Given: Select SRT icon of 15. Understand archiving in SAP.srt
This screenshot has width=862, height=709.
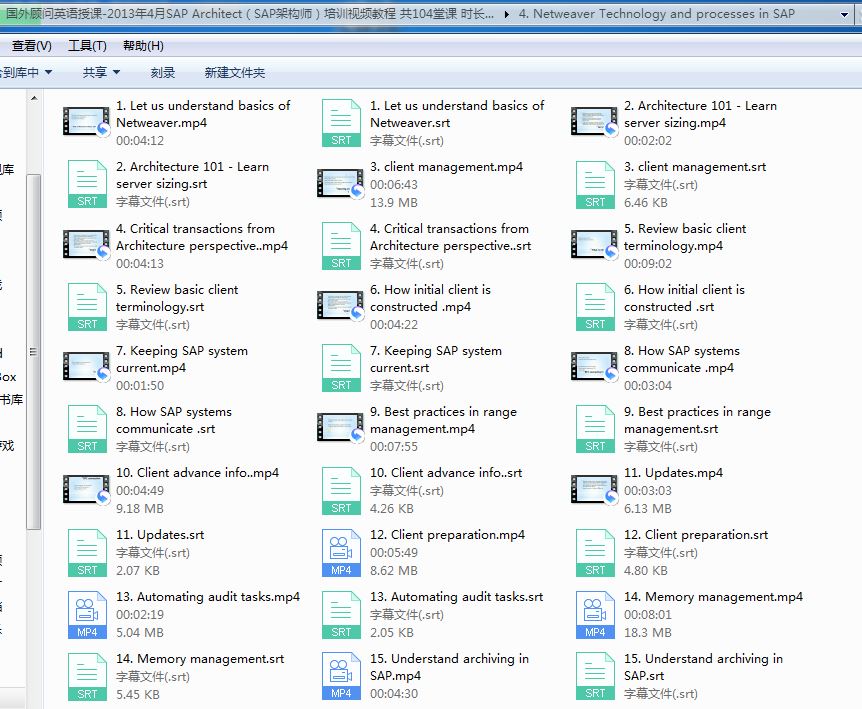Looking at the screenshot, I should (595, 676).
